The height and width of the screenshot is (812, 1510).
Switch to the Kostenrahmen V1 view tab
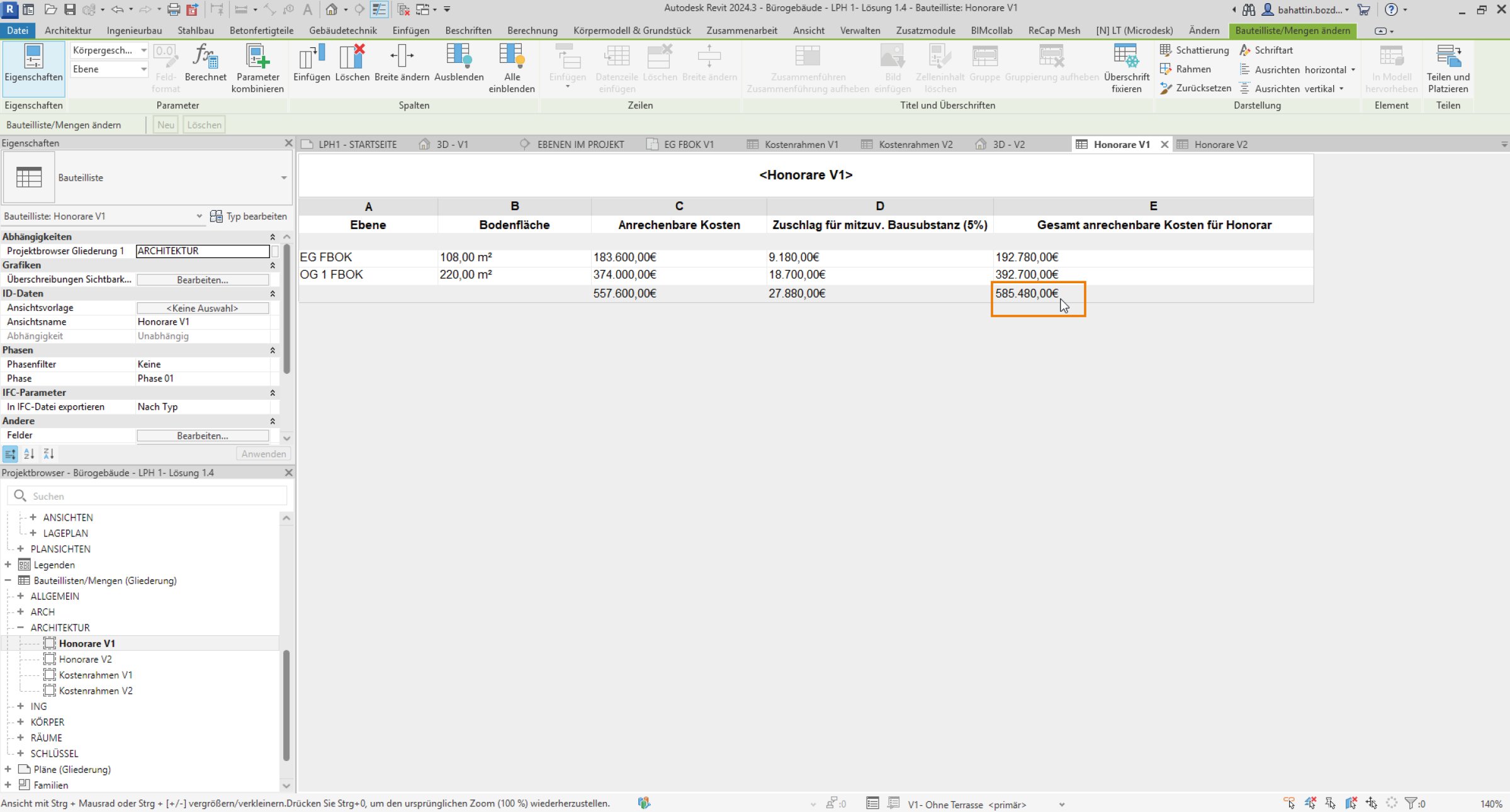click(793, 144)
